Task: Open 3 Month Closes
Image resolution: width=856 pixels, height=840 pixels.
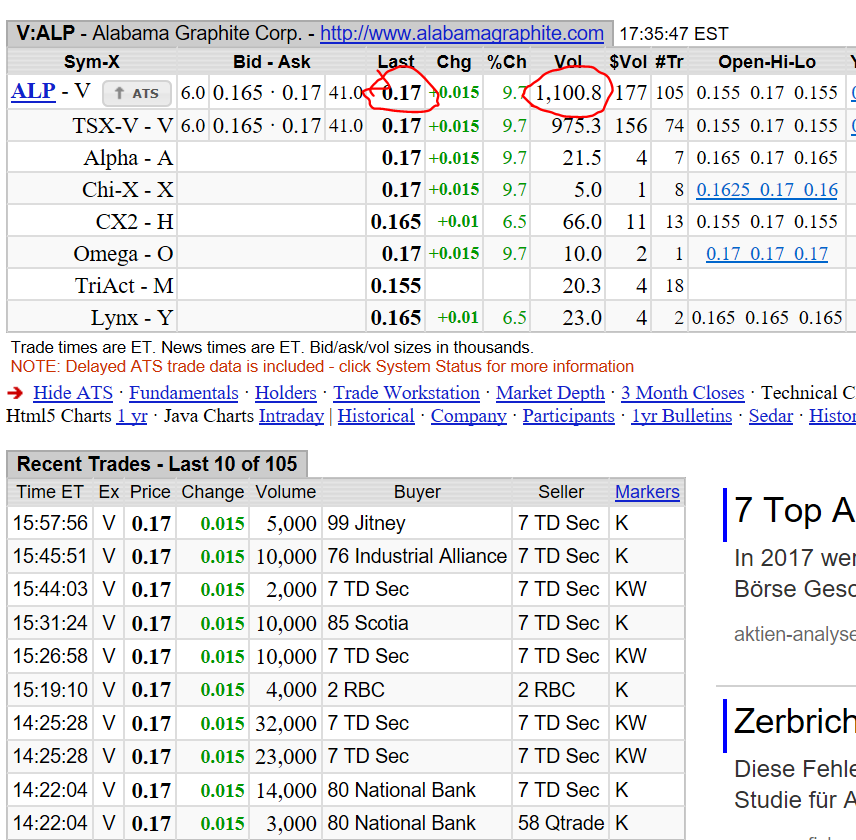Action: [x=682, y=393]
